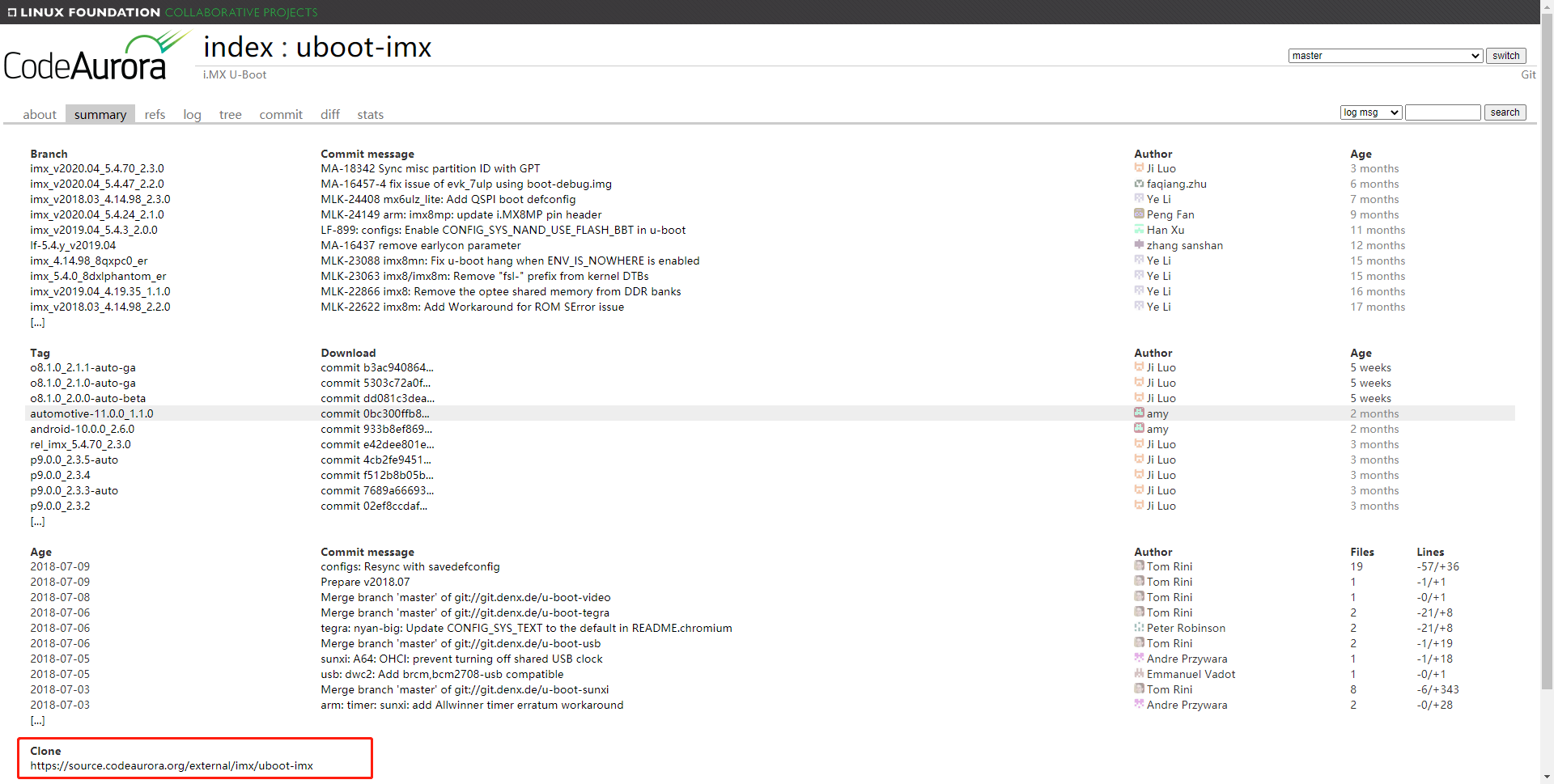The width and height of the screenshot is (1554, 784).
Task: Expand the full branch list via [...]
Action: [37, 322]
